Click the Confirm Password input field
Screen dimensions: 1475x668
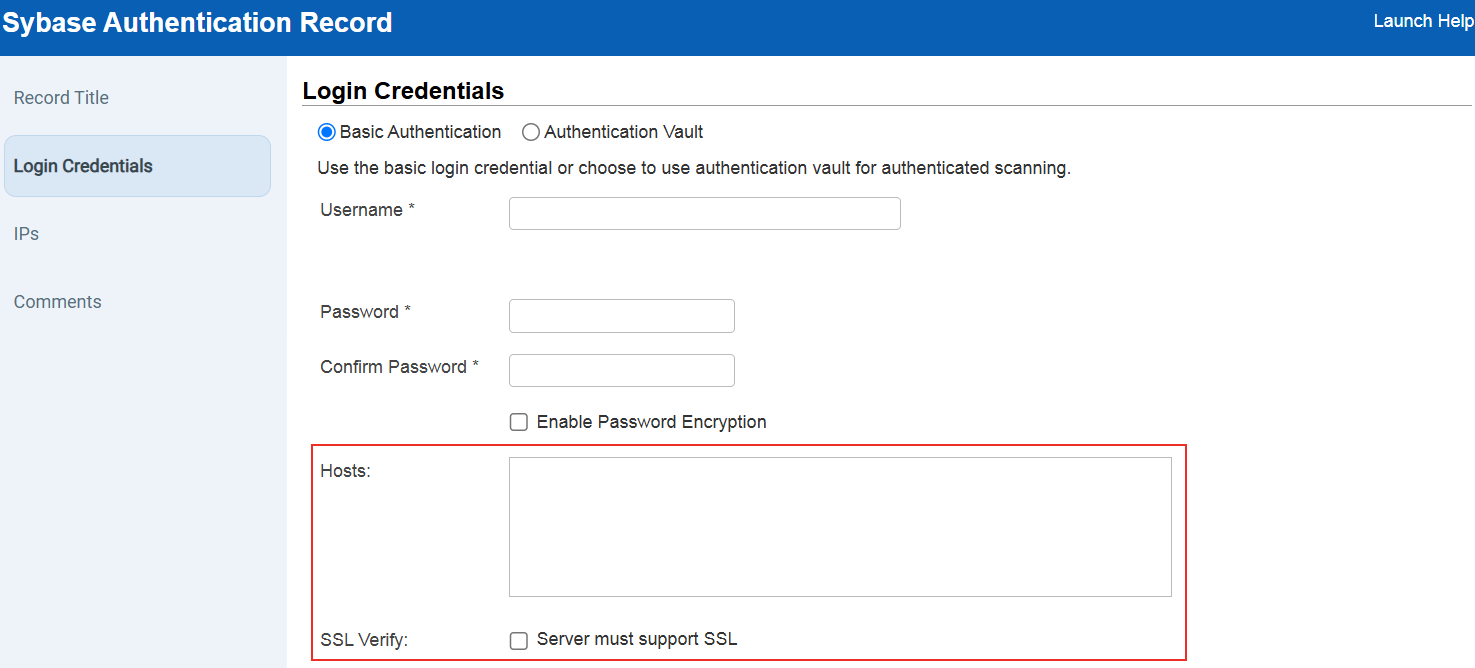pyautogui.click(x=621, y=370)
